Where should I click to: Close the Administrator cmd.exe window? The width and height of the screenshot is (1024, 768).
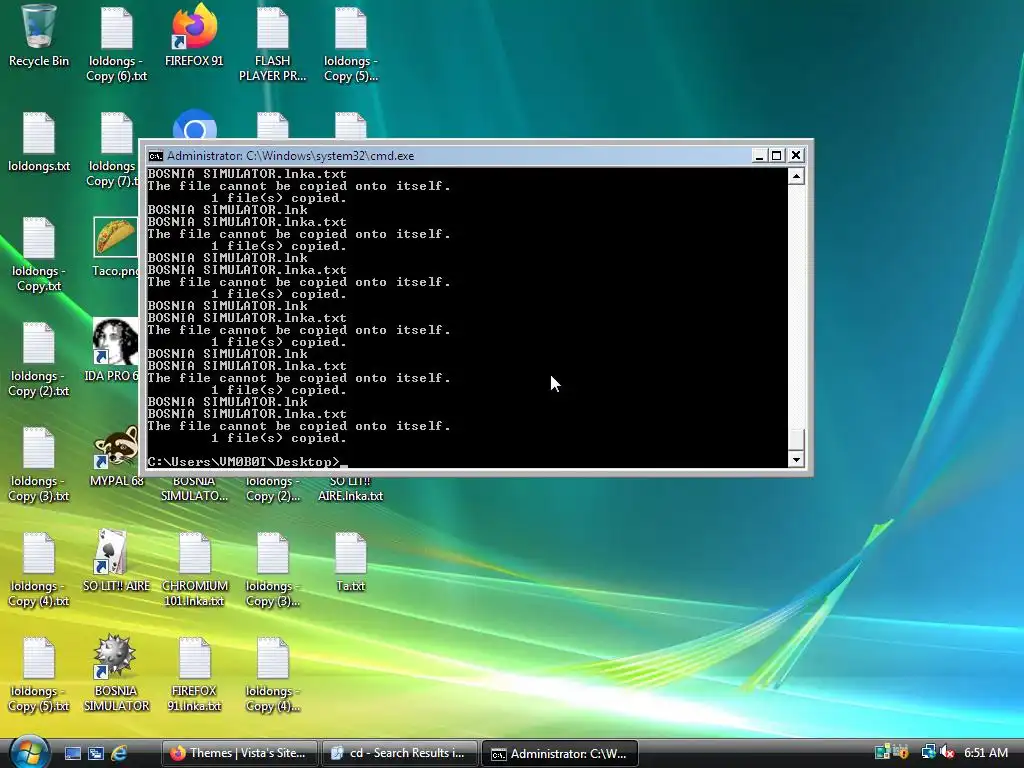[796, 155]
